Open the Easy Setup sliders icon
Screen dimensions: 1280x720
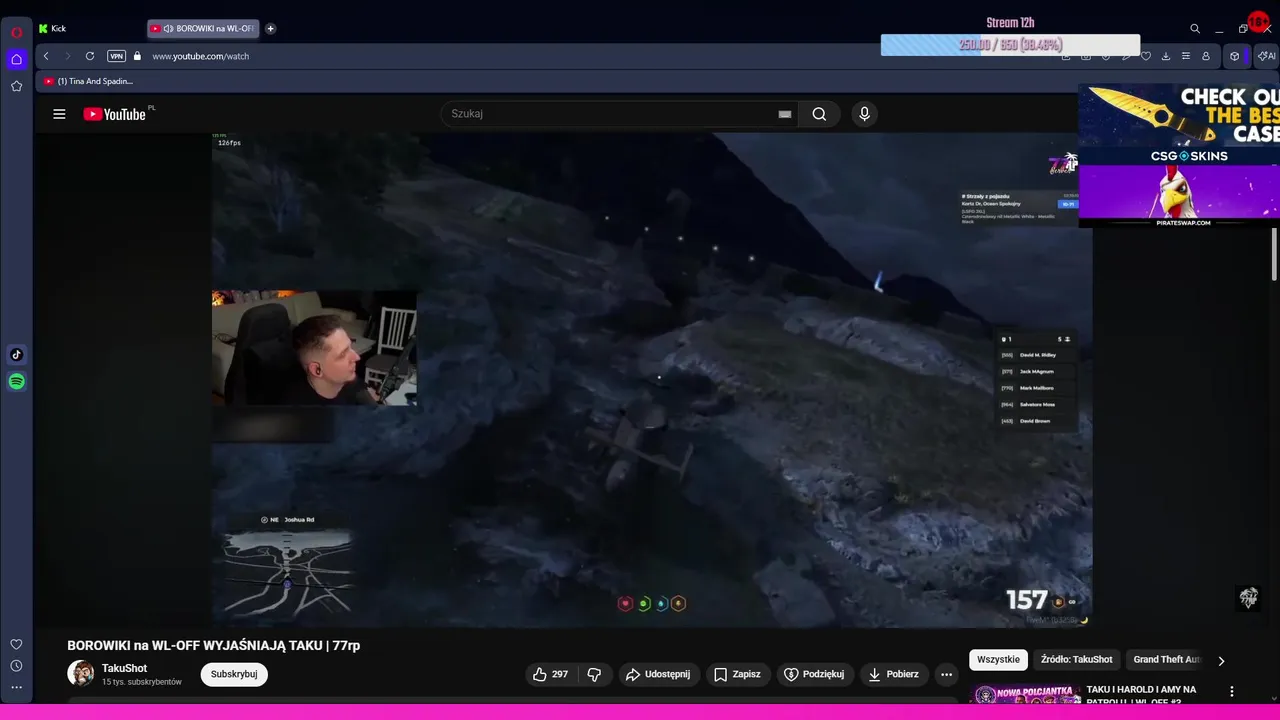pyautogui.click(x=1186, y=56)
